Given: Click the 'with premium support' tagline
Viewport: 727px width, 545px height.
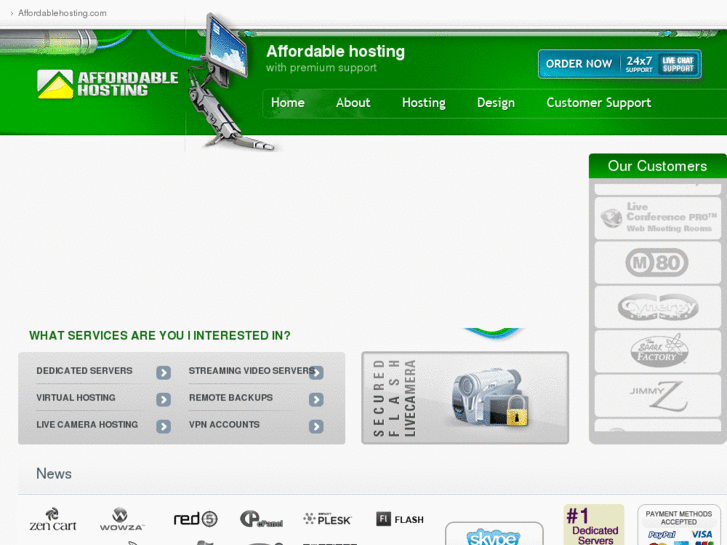Looking at the screenshot, I should [321, 68].
